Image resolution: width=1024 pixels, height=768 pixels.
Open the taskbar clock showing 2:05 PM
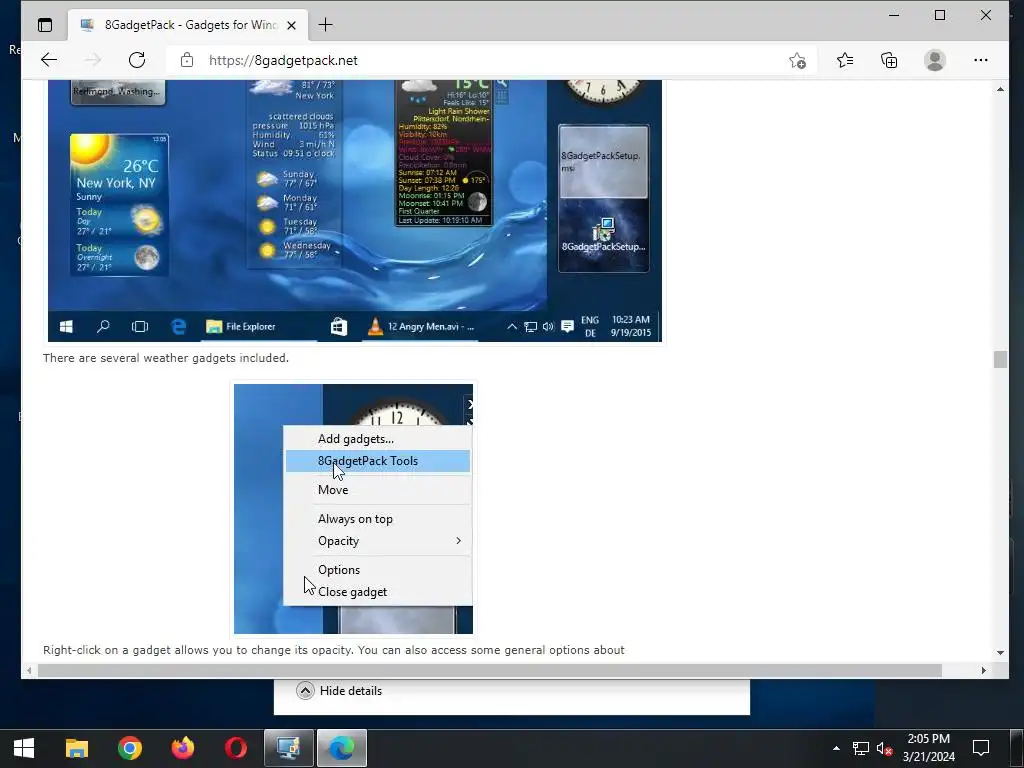point(929,748)
